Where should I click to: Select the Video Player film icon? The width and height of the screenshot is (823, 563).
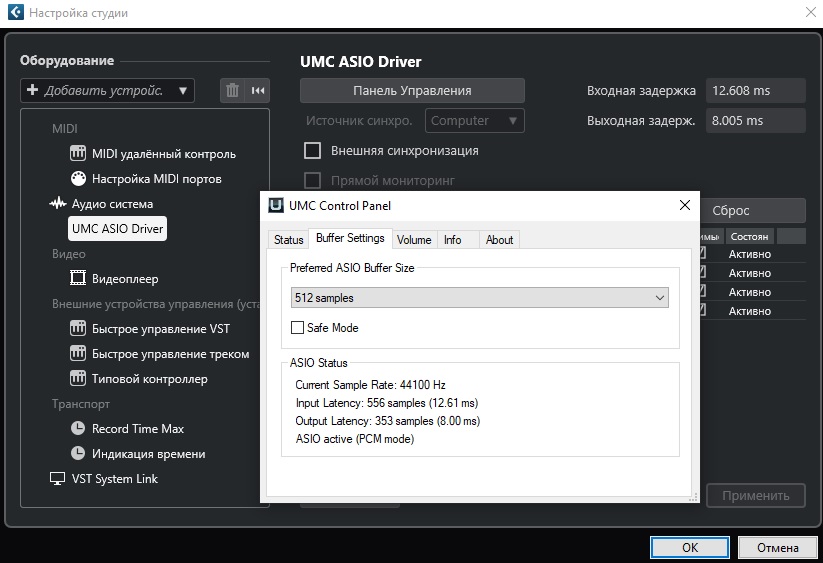point(79,279)
